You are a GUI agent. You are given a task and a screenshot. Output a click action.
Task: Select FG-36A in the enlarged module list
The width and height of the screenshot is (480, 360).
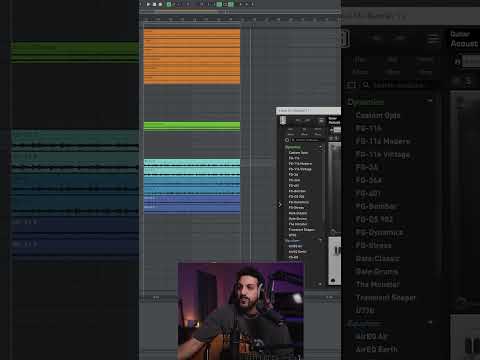[368, 180]
